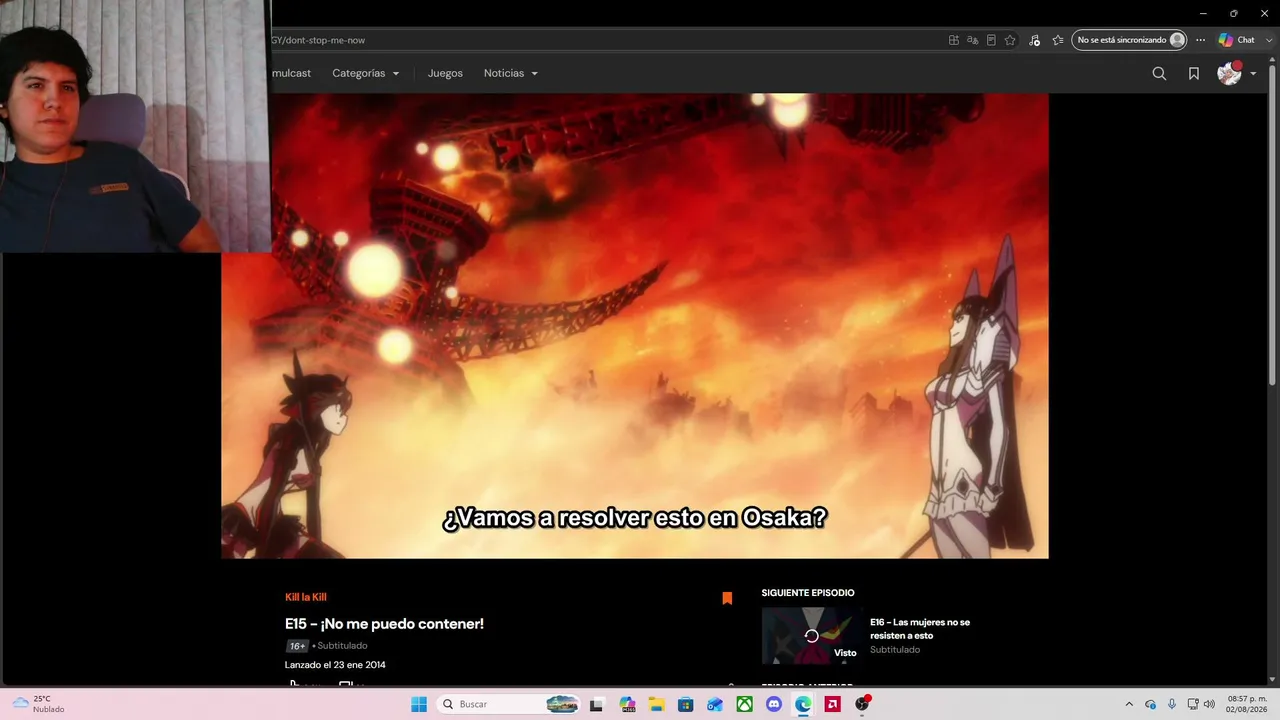
Task: Click the taskbar Buscar search box
Action: pos(510,704)
